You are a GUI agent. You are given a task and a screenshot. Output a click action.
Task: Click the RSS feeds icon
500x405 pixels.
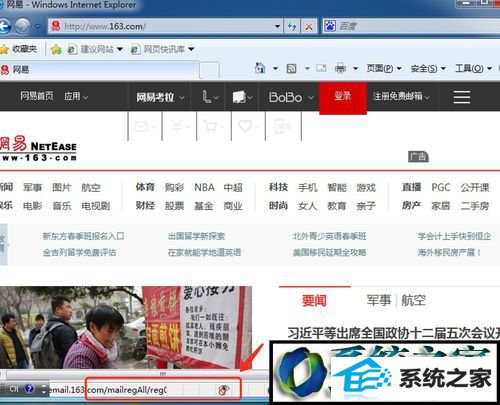(x=291, y=69)
